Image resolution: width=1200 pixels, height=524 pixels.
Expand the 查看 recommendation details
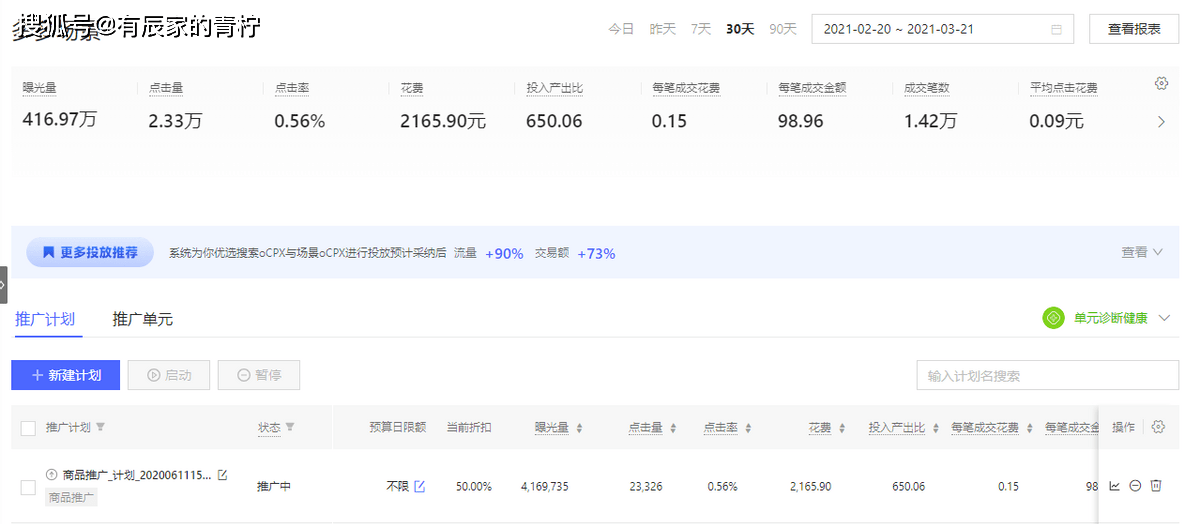pyautogui.click(x=1142, y=252)
